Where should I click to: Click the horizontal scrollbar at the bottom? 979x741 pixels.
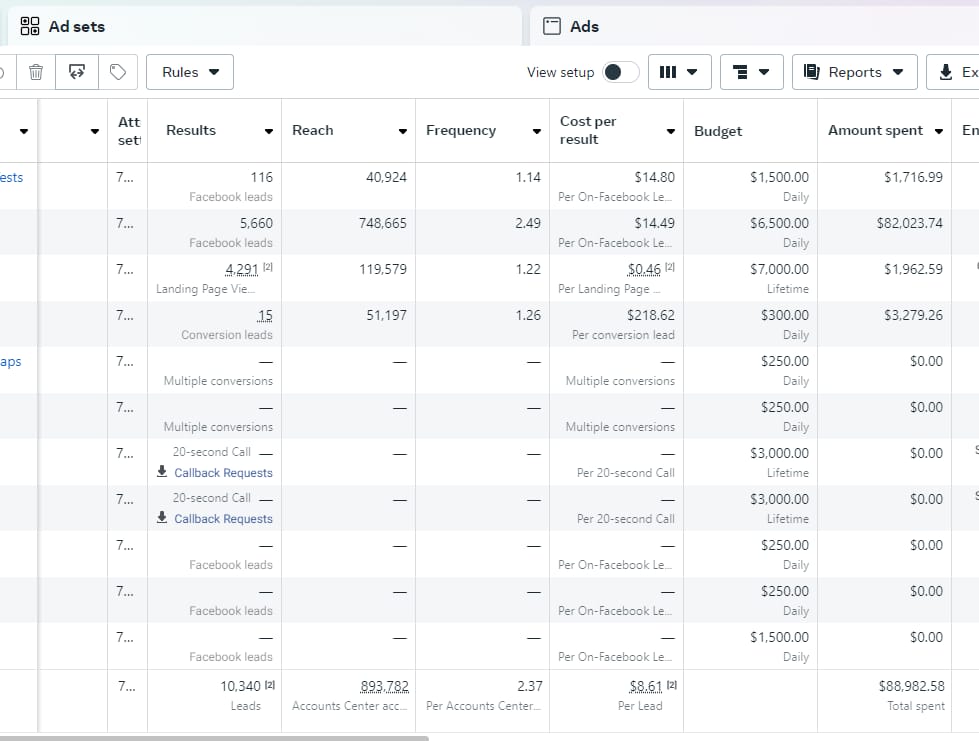point(214,739)
